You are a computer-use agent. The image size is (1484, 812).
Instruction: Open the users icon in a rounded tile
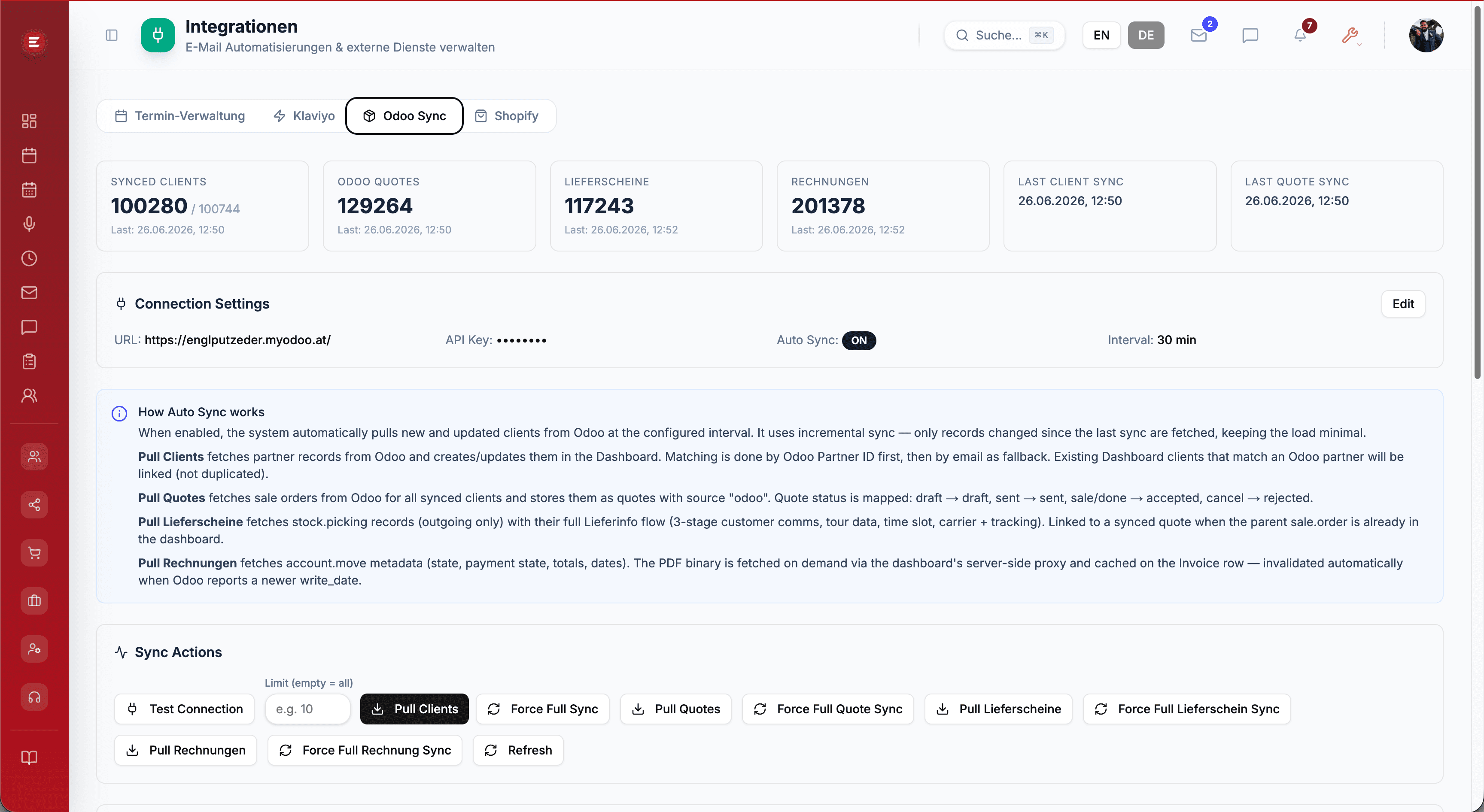34,457
